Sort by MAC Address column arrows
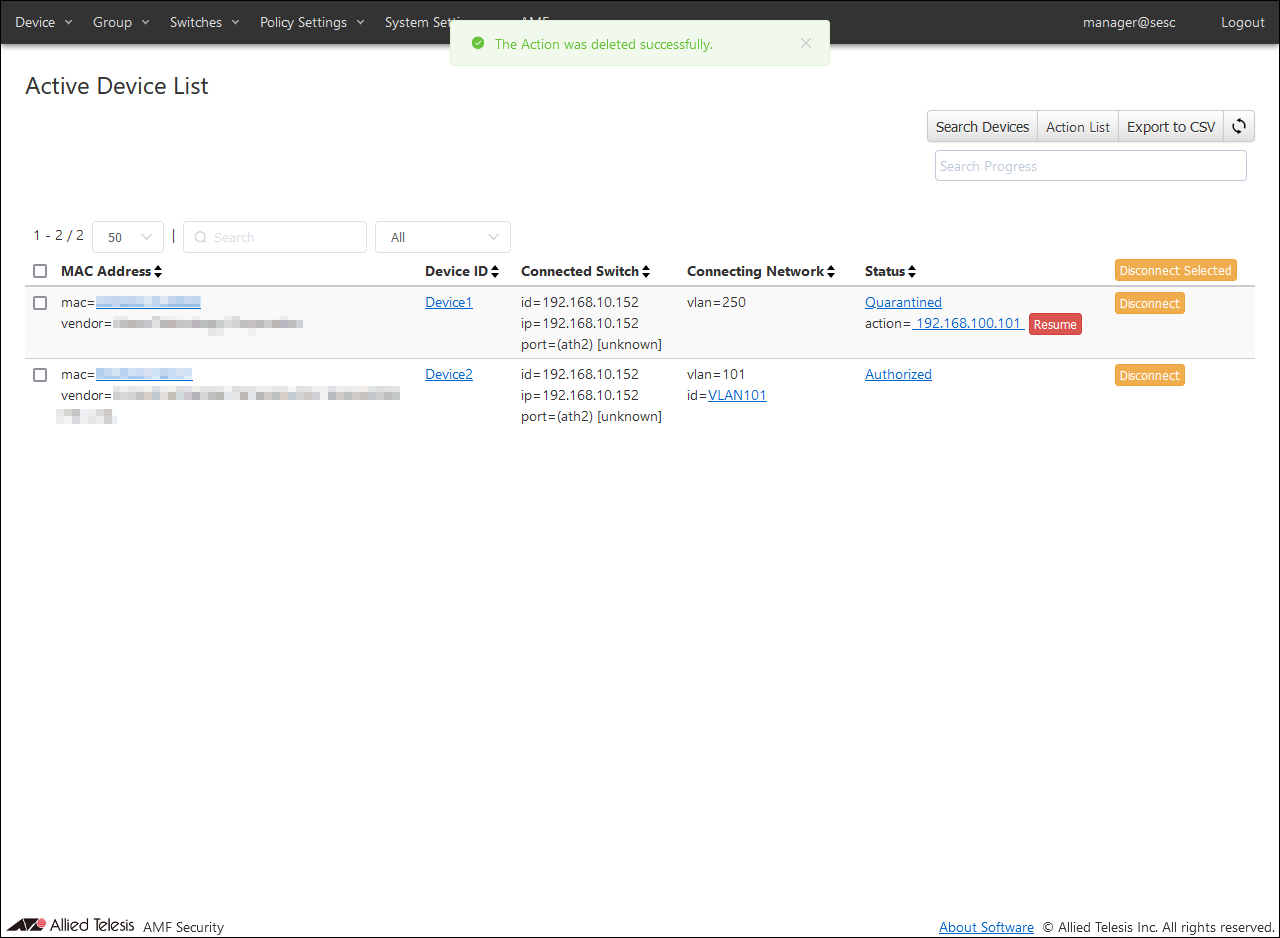Image resolution: width=1280 pixels, height=938 pixels. [x=158, y=272]
